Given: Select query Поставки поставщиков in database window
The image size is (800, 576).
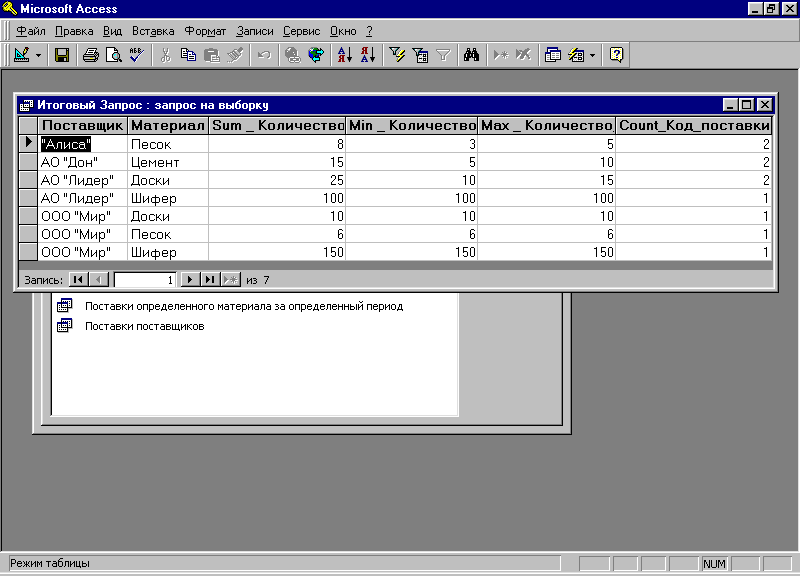Looking at the screenshot, I should point(144,326).
